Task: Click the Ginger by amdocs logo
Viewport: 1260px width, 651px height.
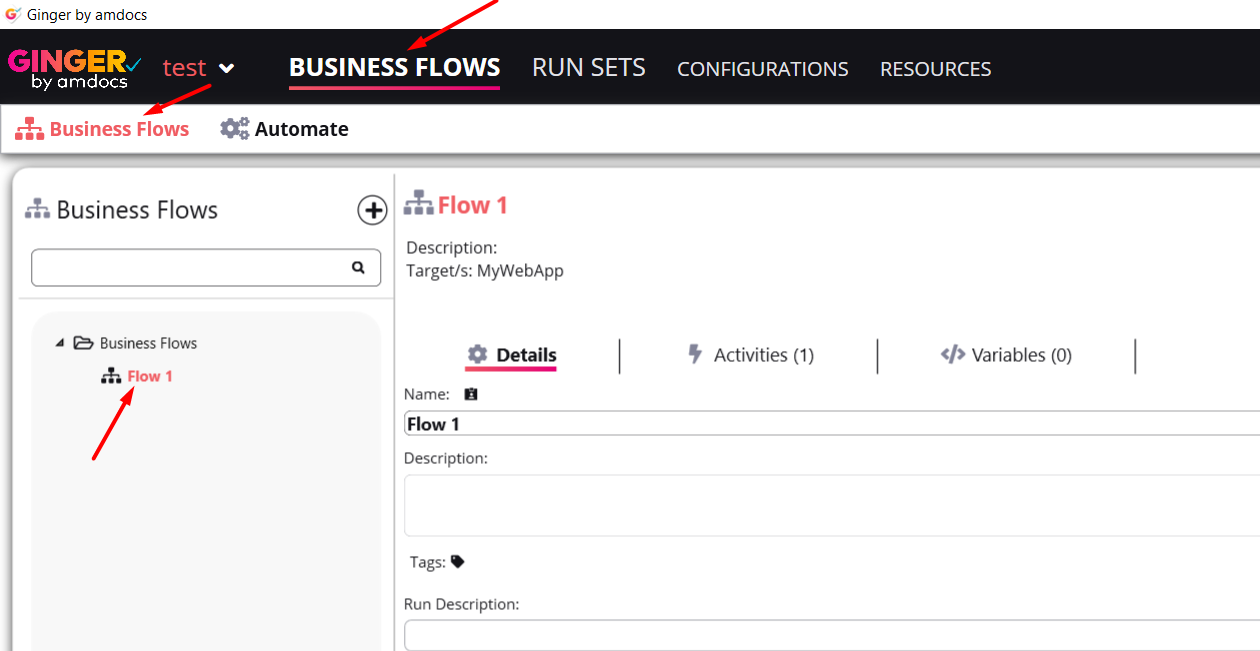Action: click(74, 68)
